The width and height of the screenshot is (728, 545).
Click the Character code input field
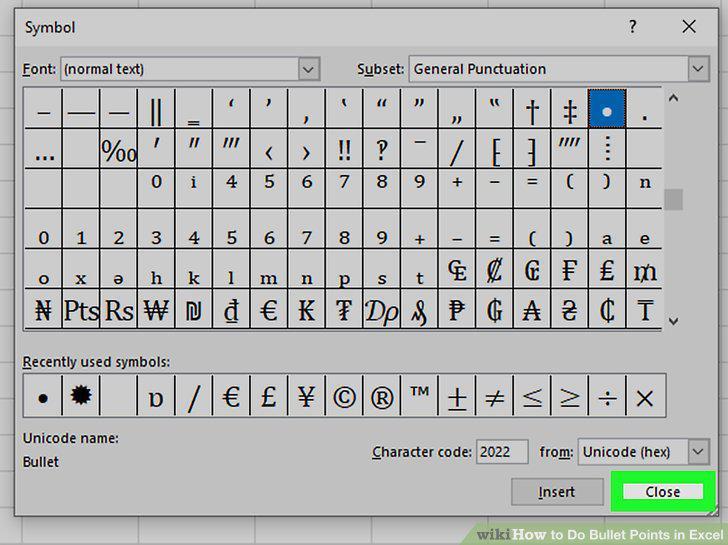pyautogui.click(x=502, y=452)
